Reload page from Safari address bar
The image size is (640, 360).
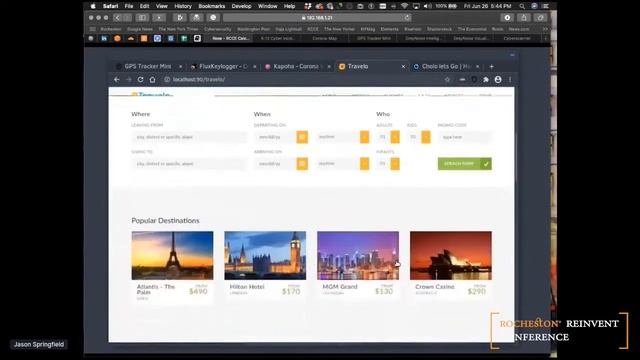[x=407, y=18]
